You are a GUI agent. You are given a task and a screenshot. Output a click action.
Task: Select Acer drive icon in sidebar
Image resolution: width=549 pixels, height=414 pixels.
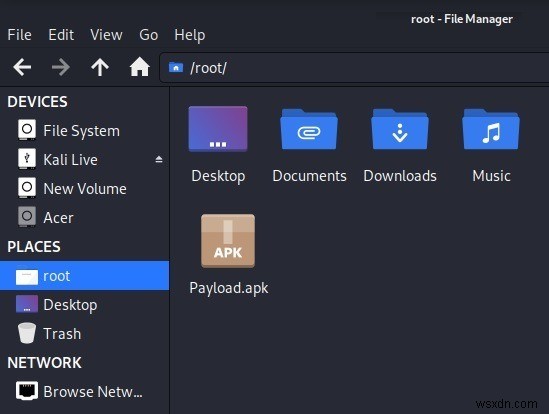[27, 216]
